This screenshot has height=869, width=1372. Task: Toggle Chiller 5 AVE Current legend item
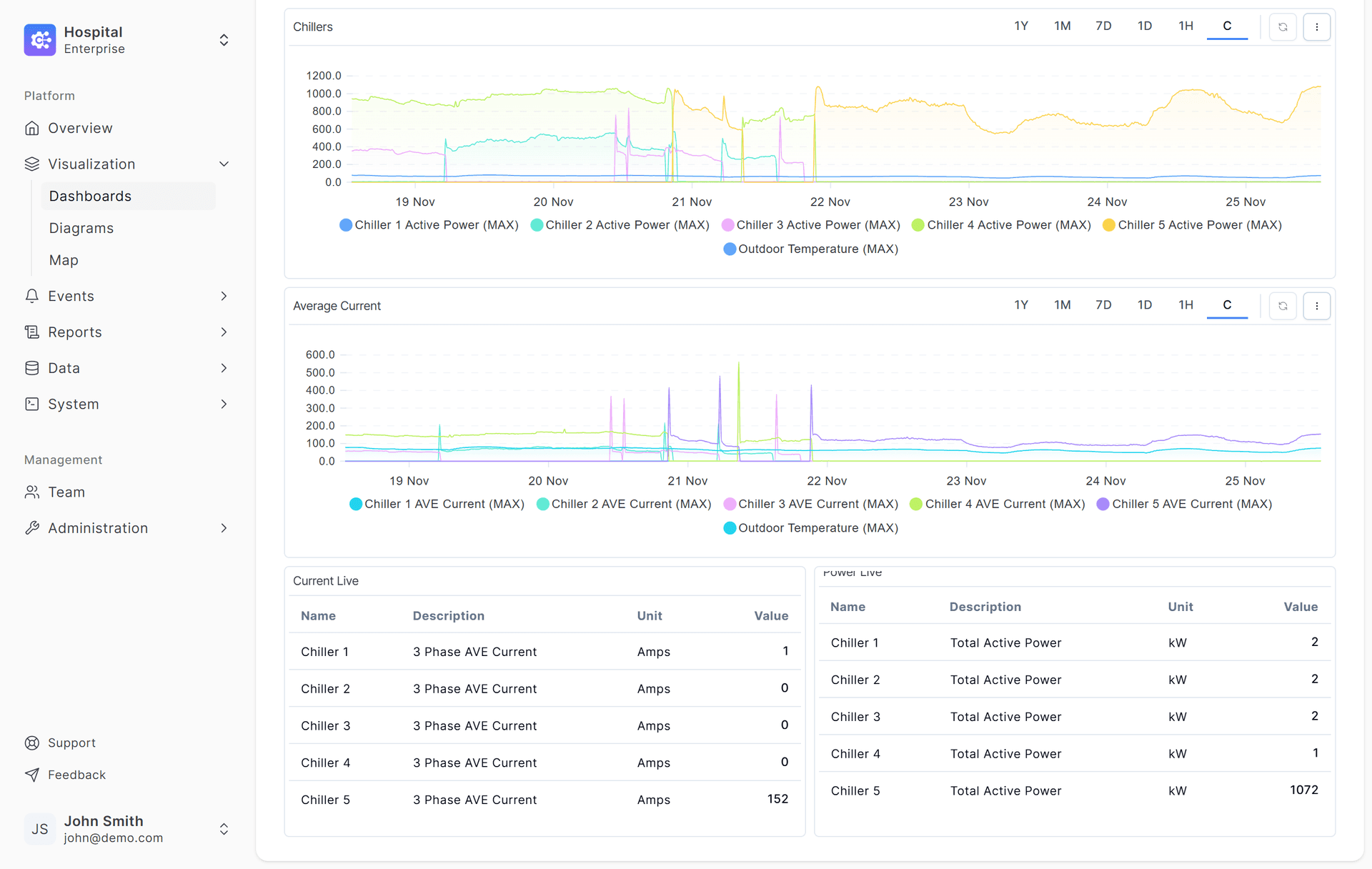coord(1183,504)
